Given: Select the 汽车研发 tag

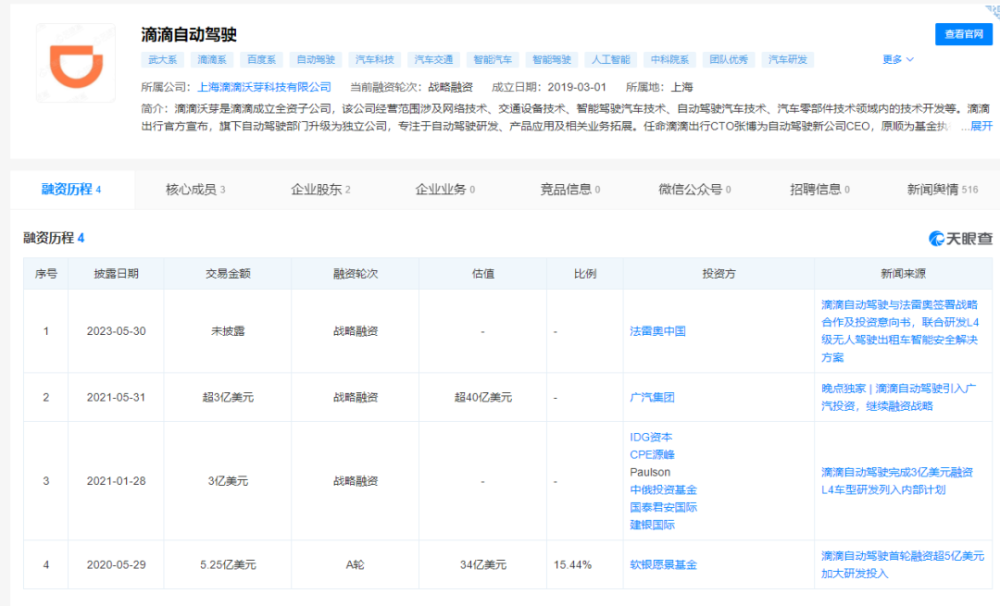Looking at the screenshot, I should [788, 59].
